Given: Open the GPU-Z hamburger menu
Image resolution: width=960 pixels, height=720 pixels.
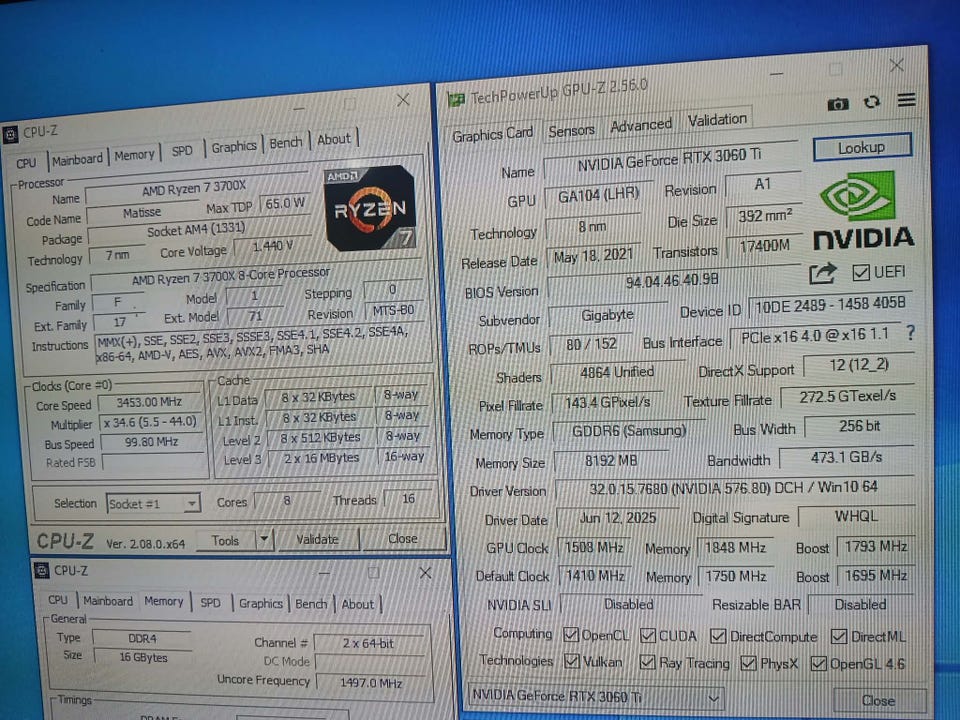Looking at the screenshot, I should [907, 100].
